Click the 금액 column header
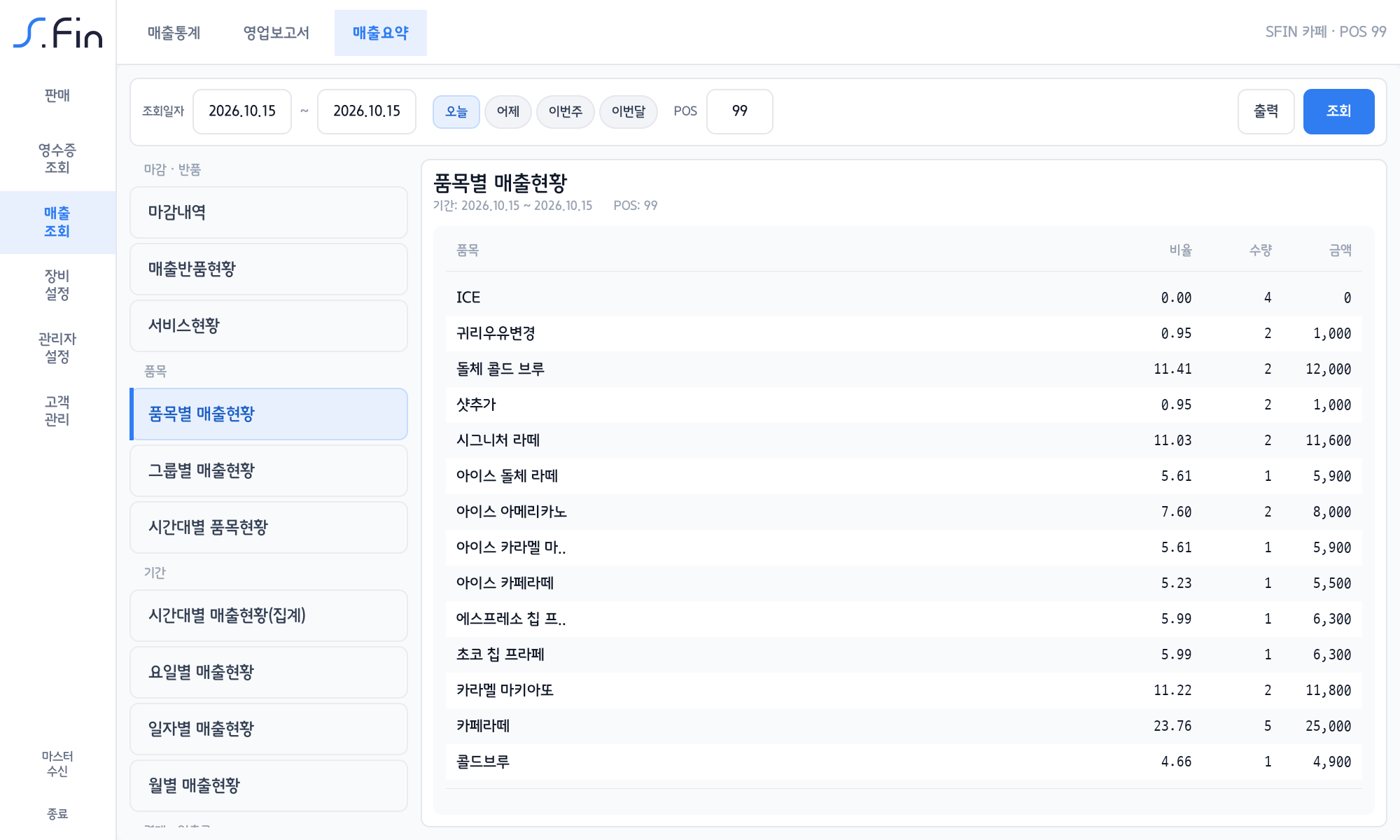1400x840 pixels. coord(1340,251)
